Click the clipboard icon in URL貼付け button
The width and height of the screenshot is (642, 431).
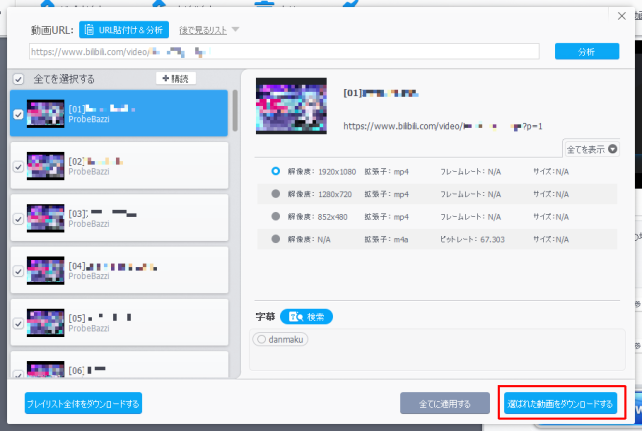(x=89, y=29)
